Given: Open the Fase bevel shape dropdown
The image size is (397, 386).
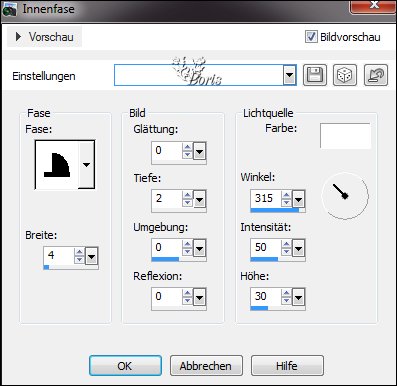Looking at the screenshot, I should (x=86, y=165).
